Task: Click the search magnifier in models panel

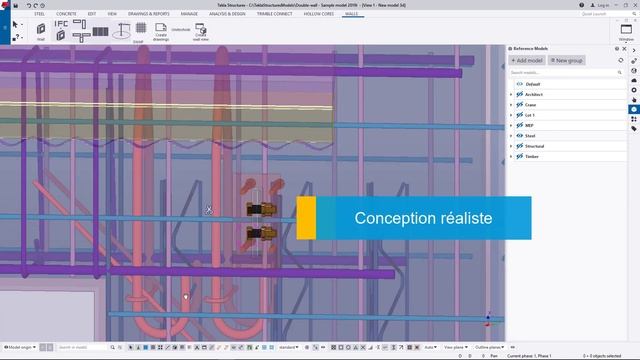Action: (620, 73)
